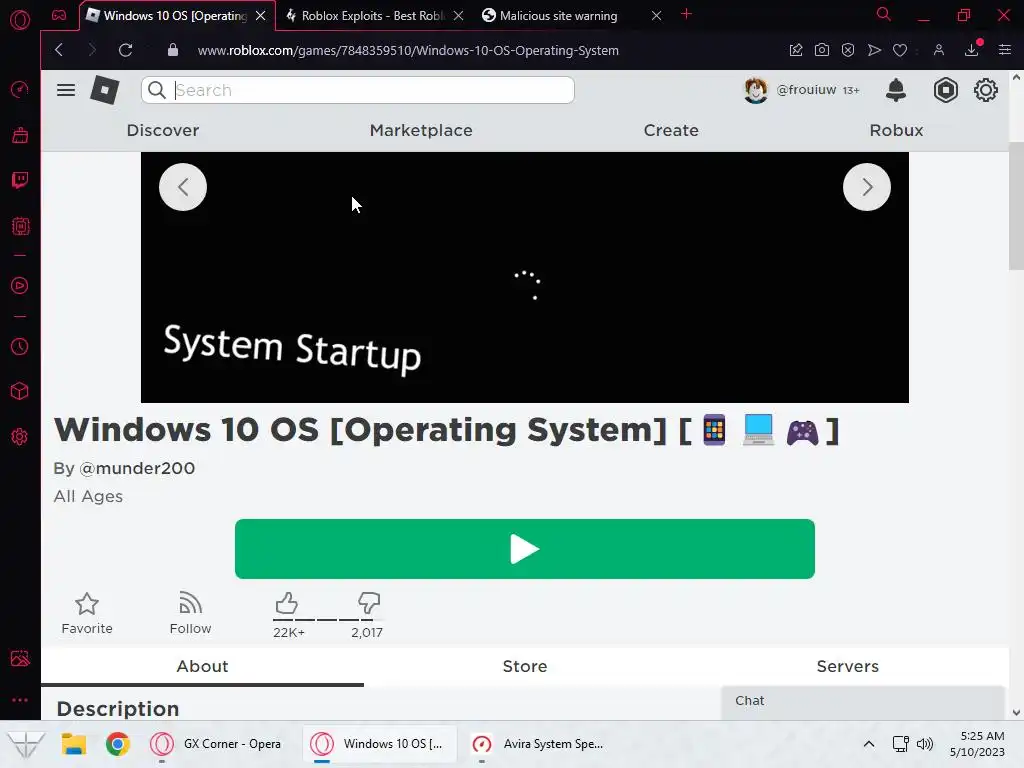Open the @frouiuw username link

click(x=806, y=89)
